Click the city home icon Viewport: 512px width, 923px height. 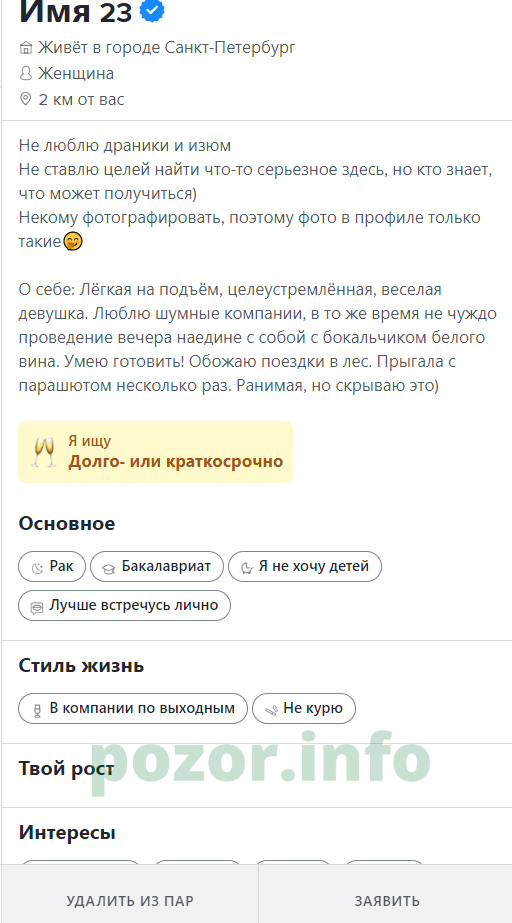coord(26,48)
